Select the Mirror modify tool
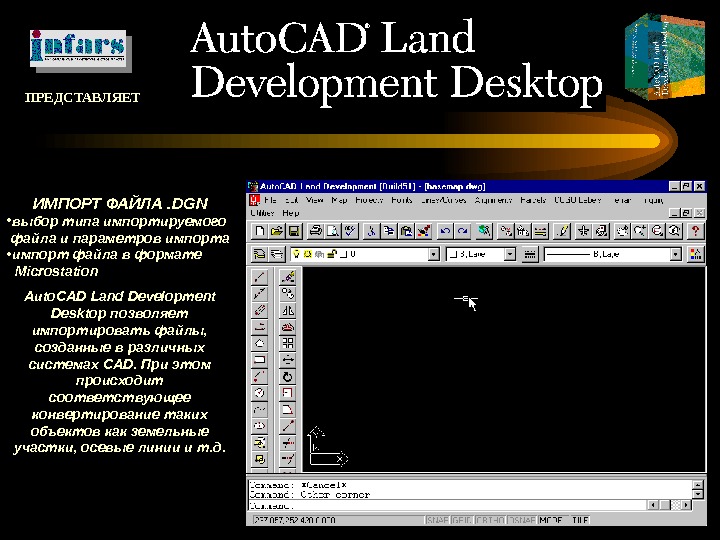Screen dimensions: 720x540 287,310
